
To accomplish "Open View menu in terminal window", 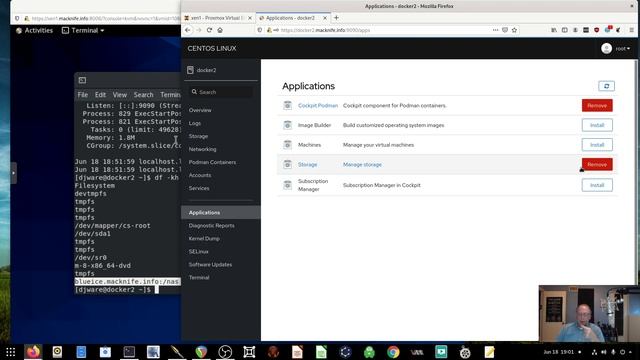I will (x=120, y=95).
